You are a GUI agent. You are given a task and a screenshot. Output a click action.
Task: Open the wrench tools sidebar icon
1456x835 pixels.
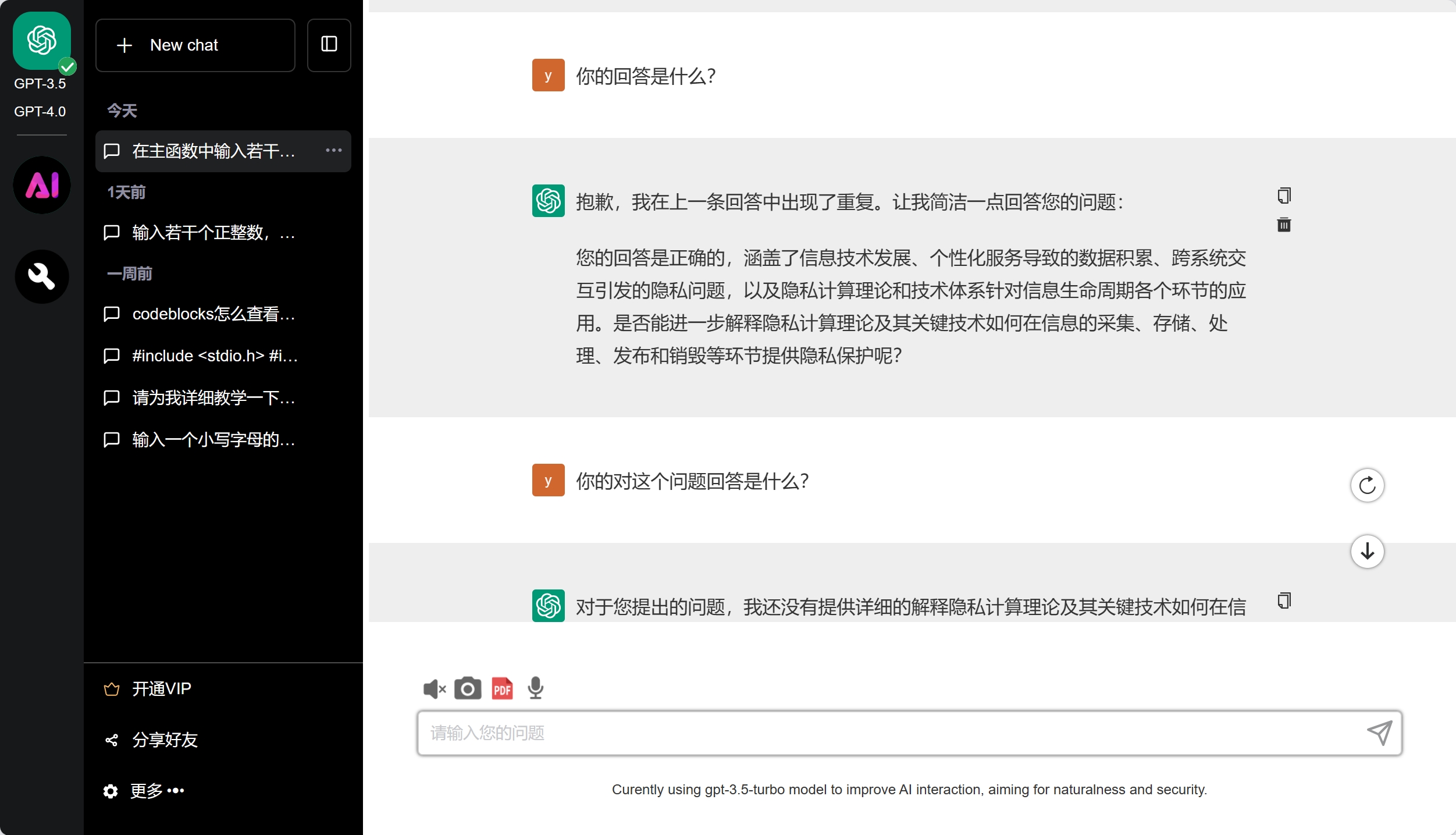pos(42,276)
